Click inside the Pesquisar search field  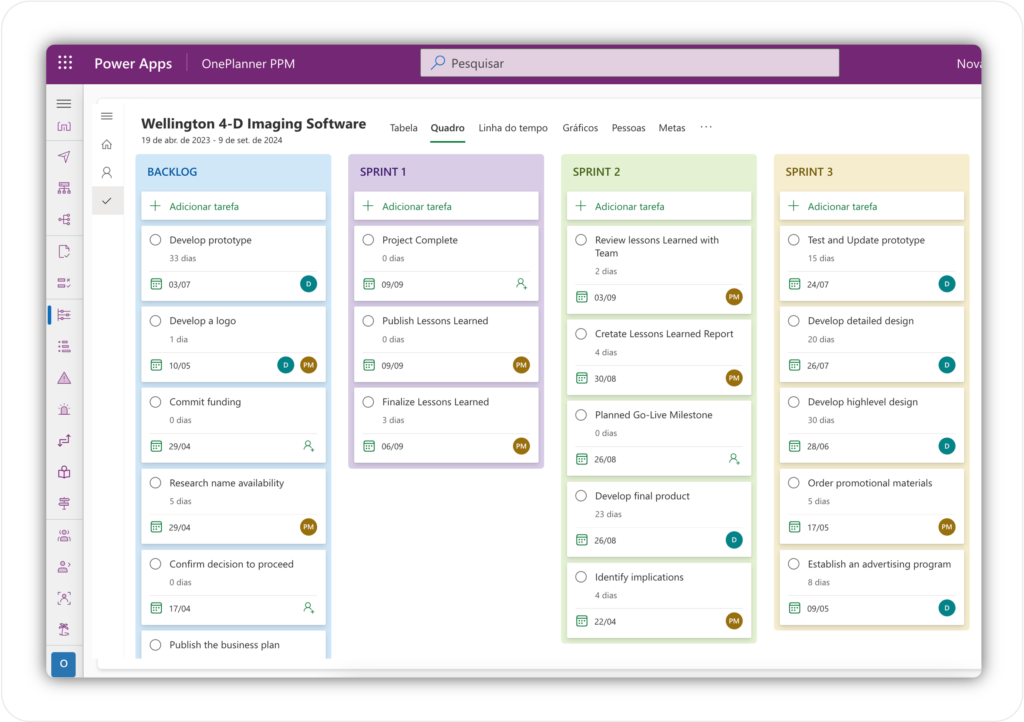[629, 62]
